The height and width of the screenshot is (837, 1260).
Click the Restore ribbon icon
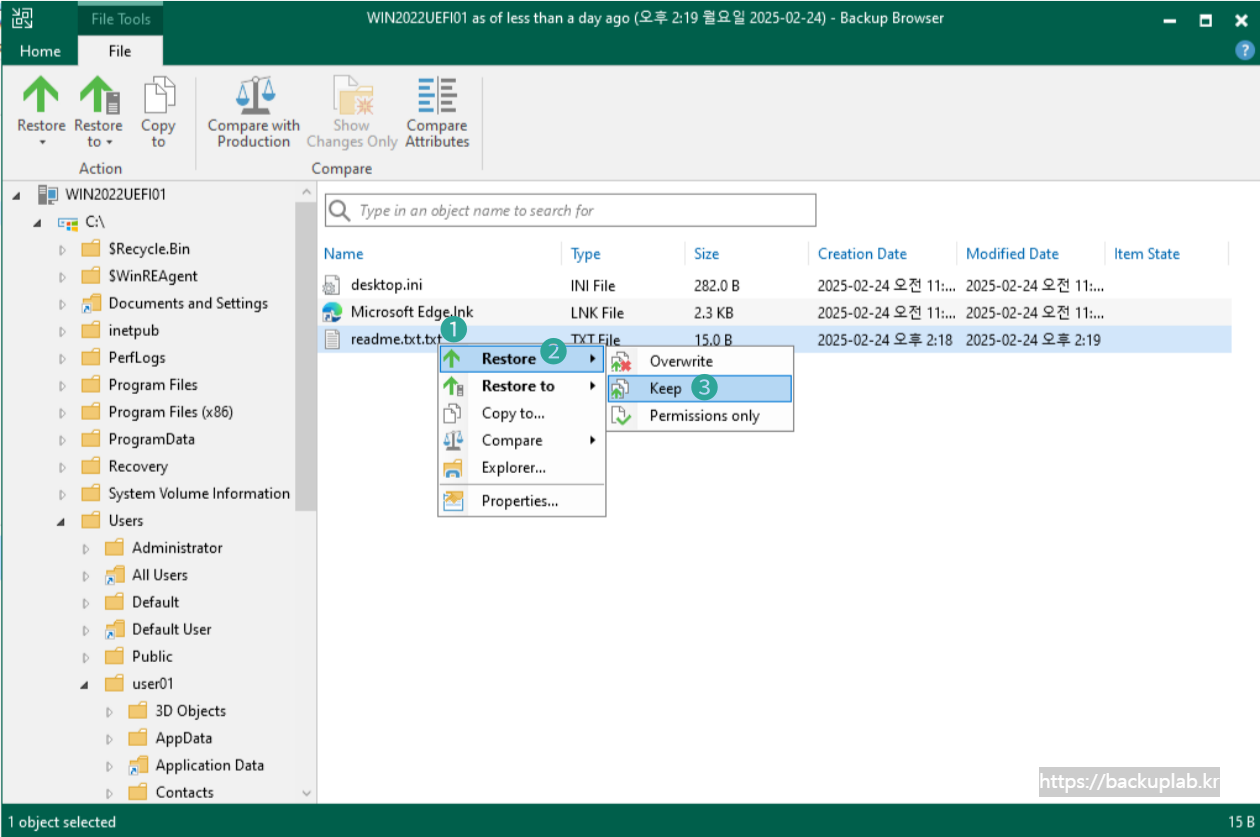tap(41, 95)
